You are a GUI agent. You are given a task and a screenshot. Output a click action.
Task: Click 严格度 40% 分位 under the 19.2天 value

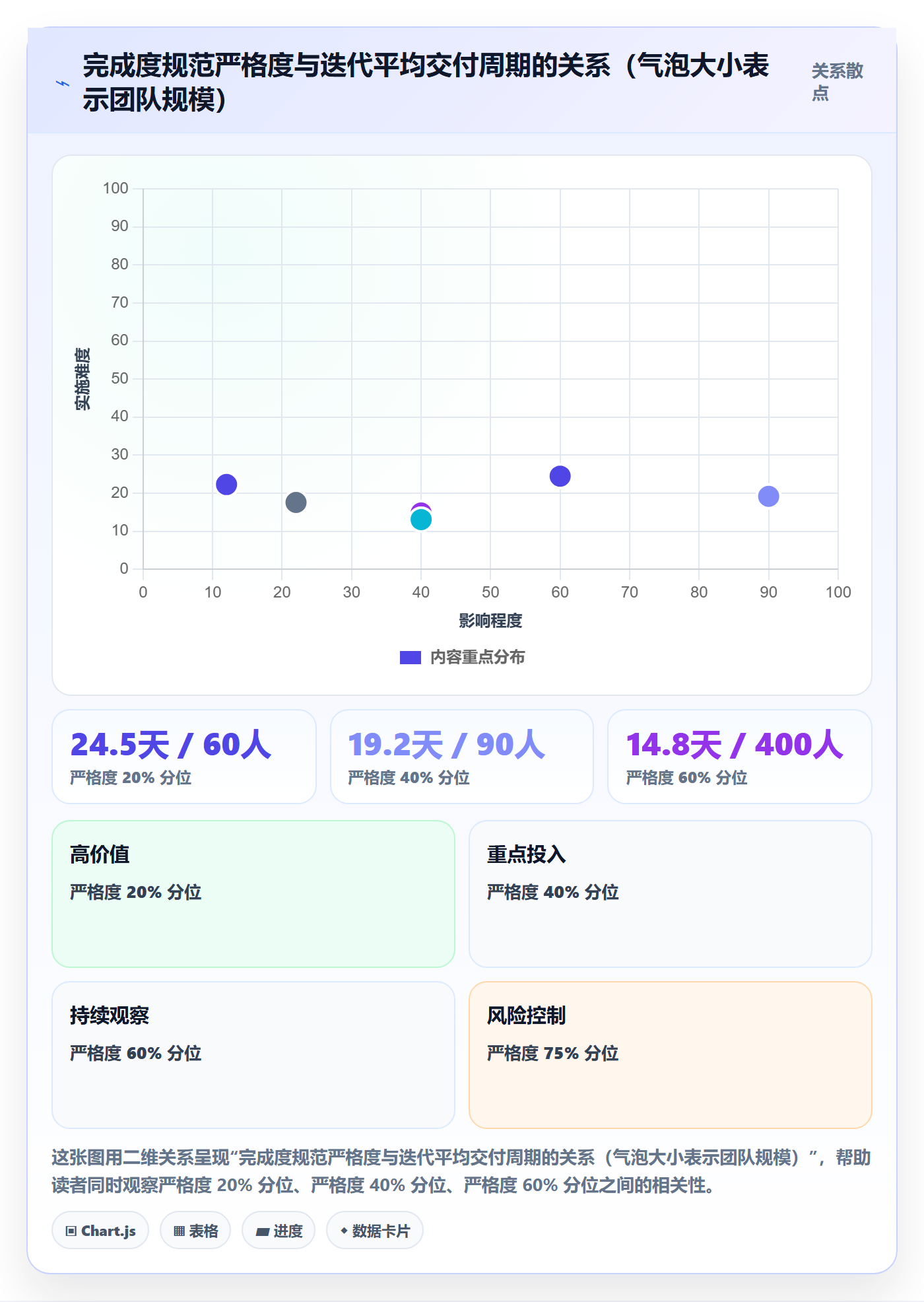tap(409, 778)
